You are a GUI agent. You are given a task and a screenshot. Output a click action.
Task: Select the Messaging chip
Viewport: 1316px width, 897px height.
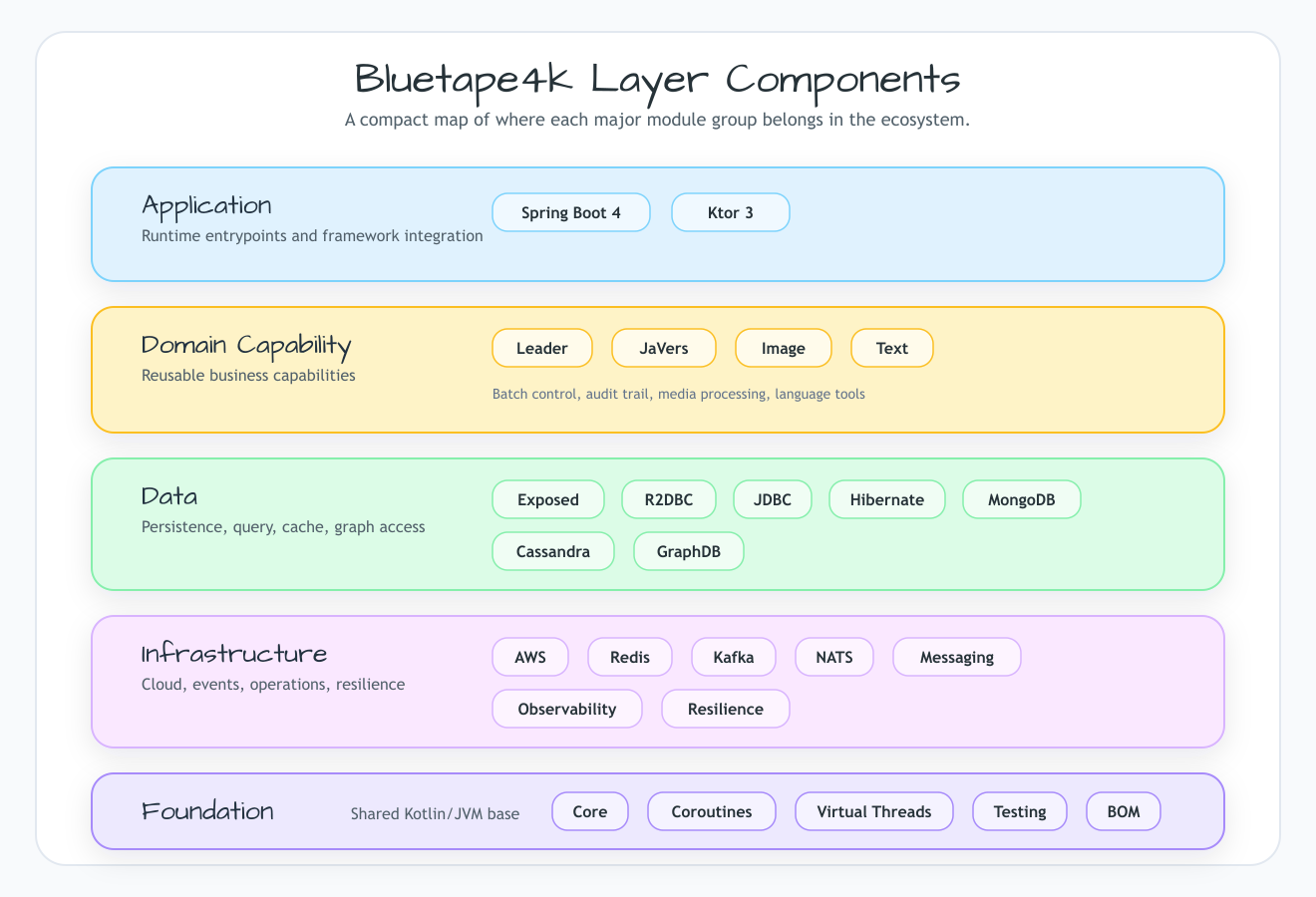pyautogui.click(x=957, y=657)
